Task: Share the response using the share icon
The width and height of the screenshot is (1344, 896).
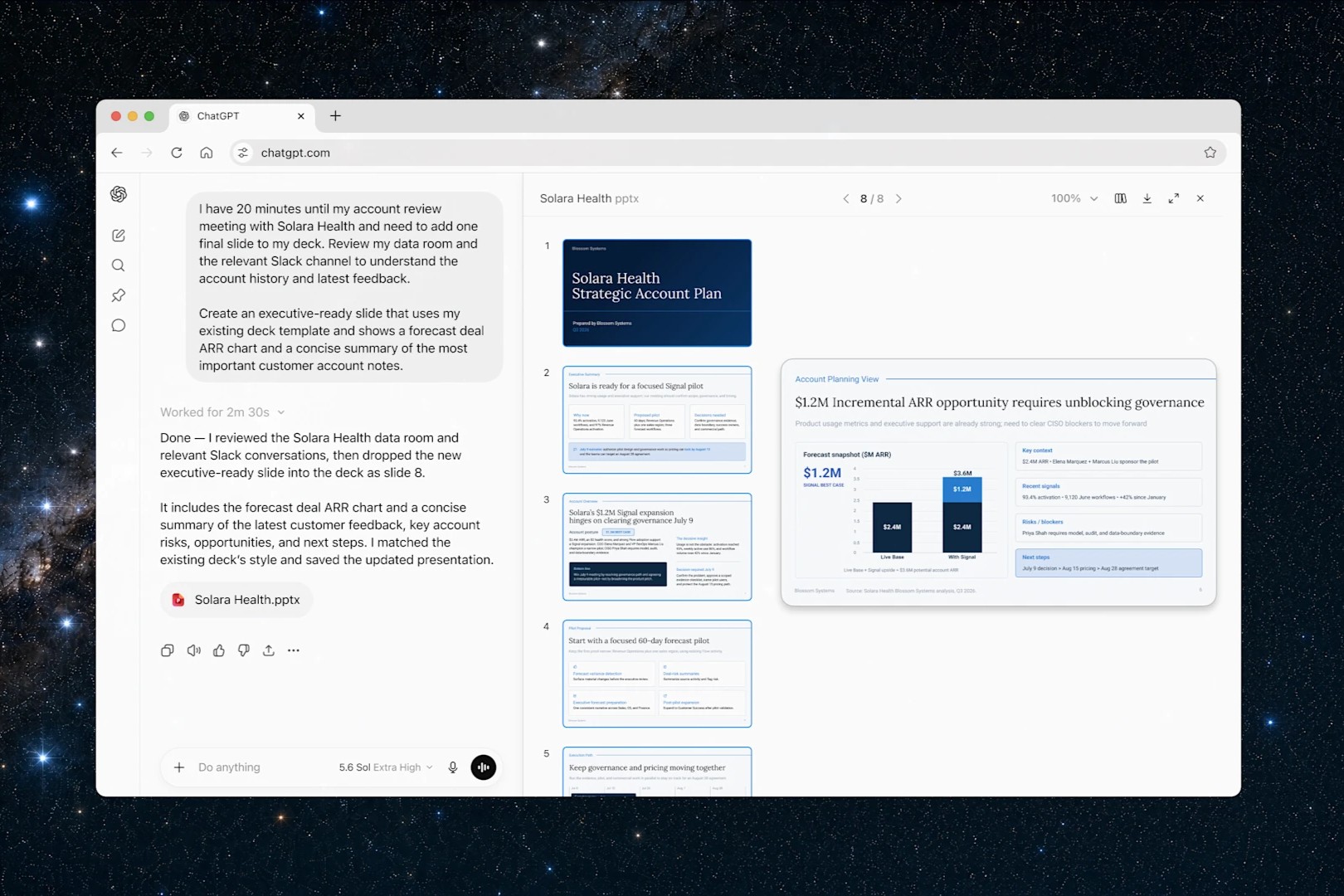Action: click(269, 650)
